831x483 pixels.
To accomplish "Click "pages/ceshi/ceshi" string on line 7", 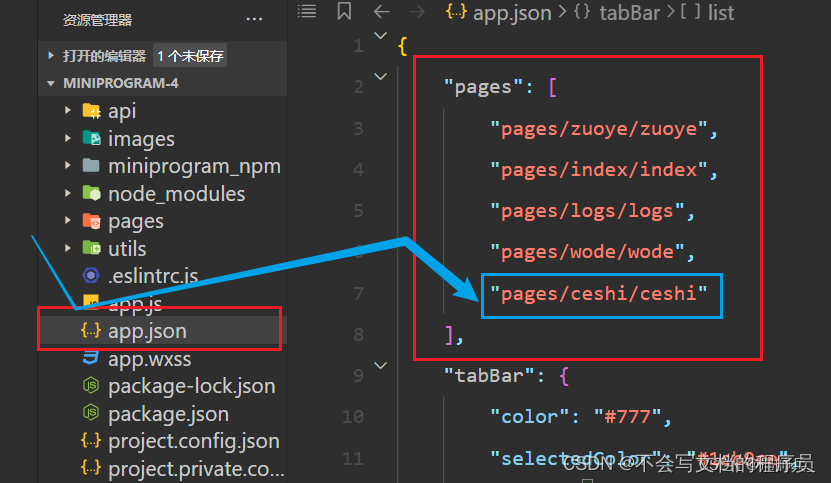I will coord(599,293).
